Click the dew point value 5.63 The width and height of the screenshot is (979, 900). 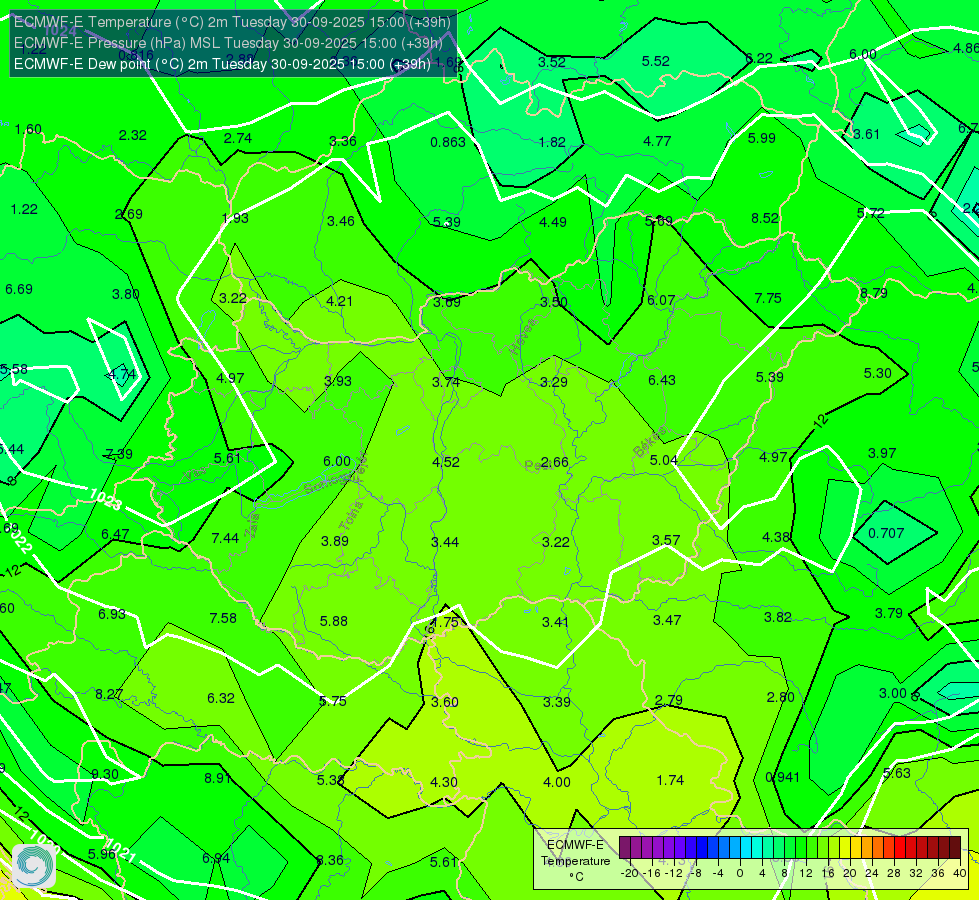(897, 773)
